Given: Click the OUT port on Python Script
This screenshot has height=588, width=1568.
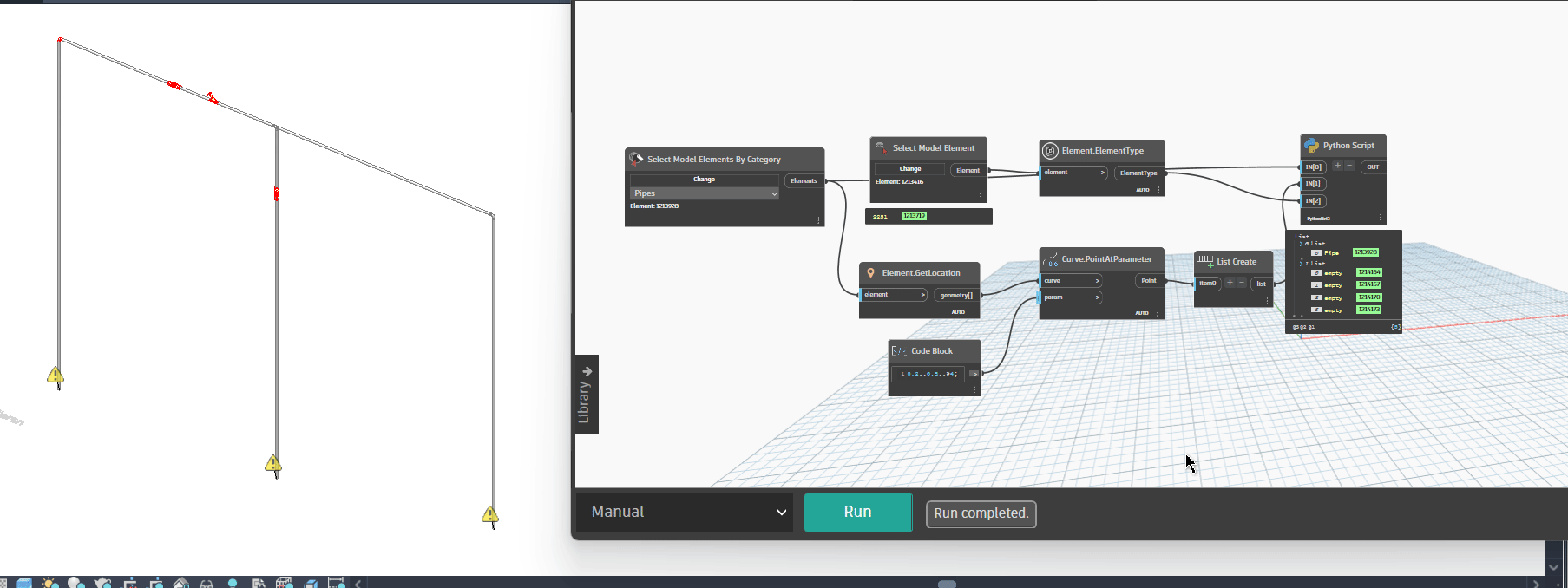Looking at the screenshot, I should [x=1373, y=167].
